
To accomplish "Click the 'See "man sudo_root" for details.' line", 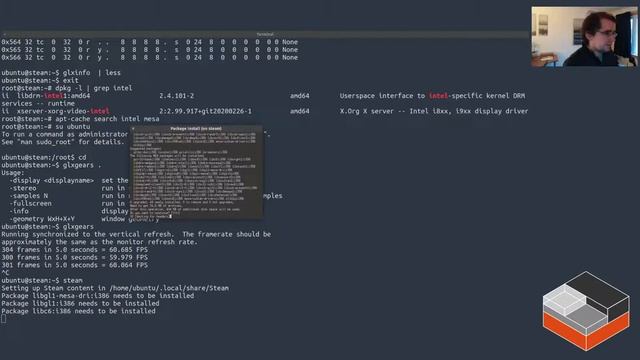I will pos(62,142).
